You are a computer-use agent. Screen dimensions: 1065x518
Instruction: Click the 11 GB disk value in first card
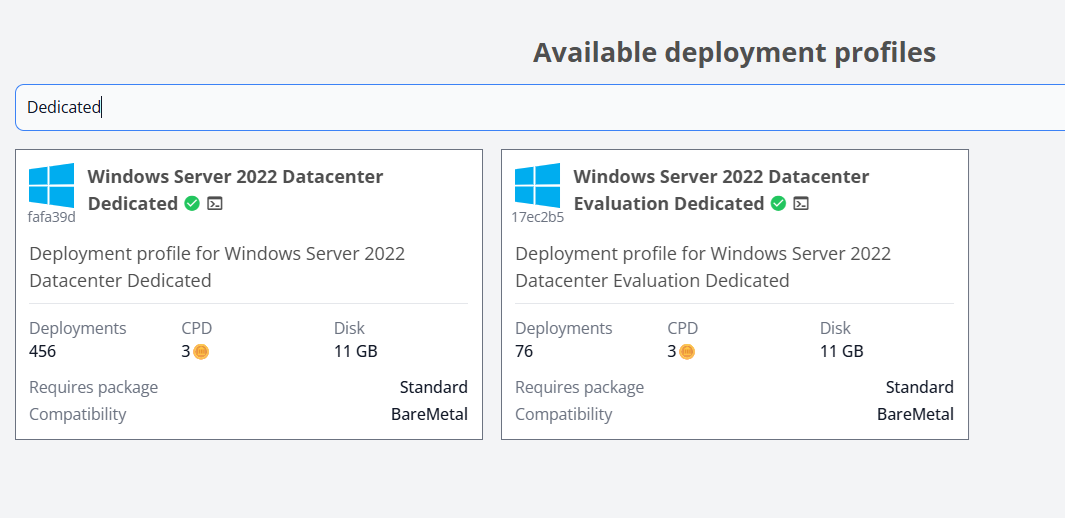point(355,351)
